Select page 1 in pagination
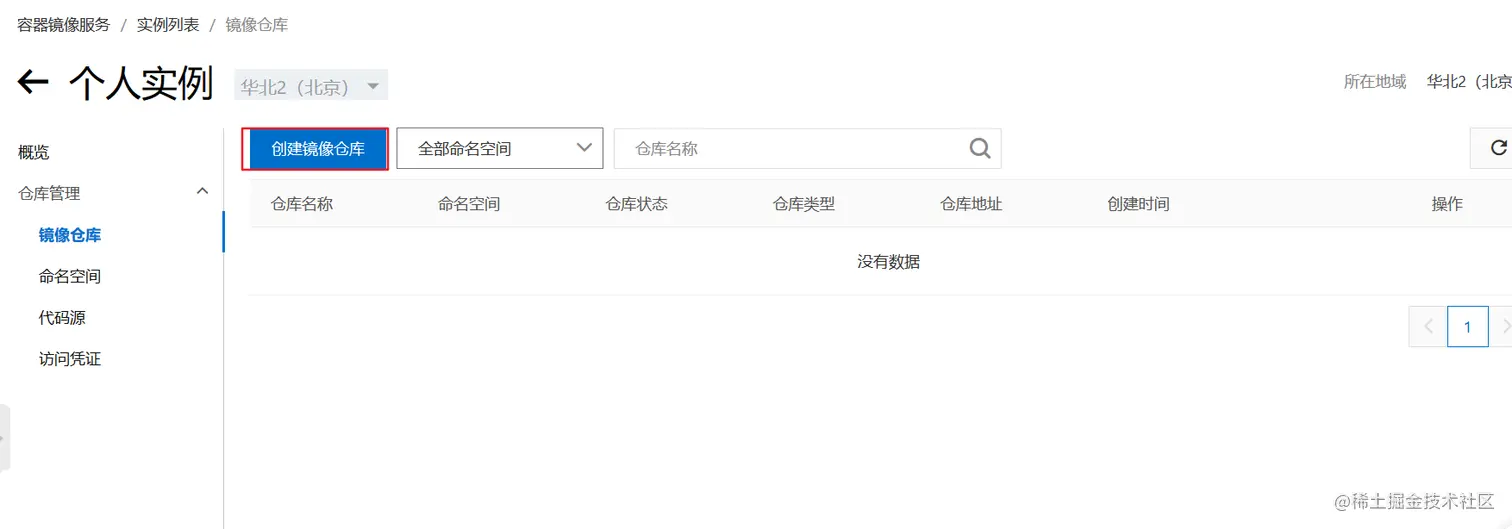The width and height of the screenshot is (1512, 529). click(x=1467, y=326)
